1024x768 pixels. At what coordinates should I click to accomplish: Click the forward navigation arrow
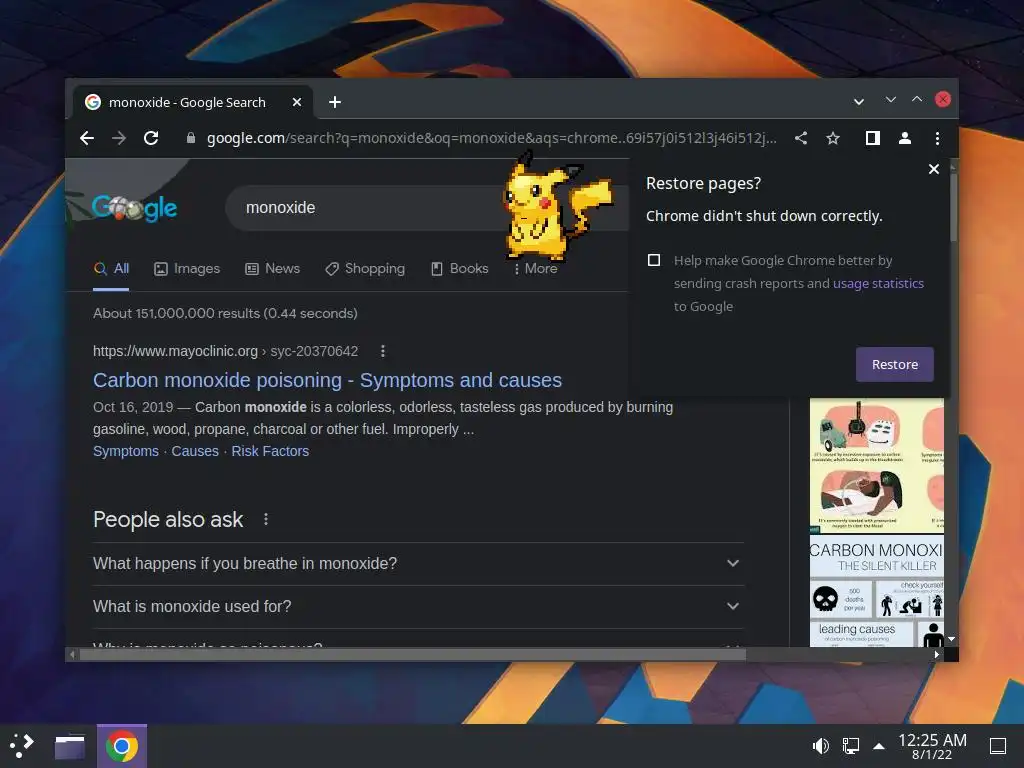119,138
